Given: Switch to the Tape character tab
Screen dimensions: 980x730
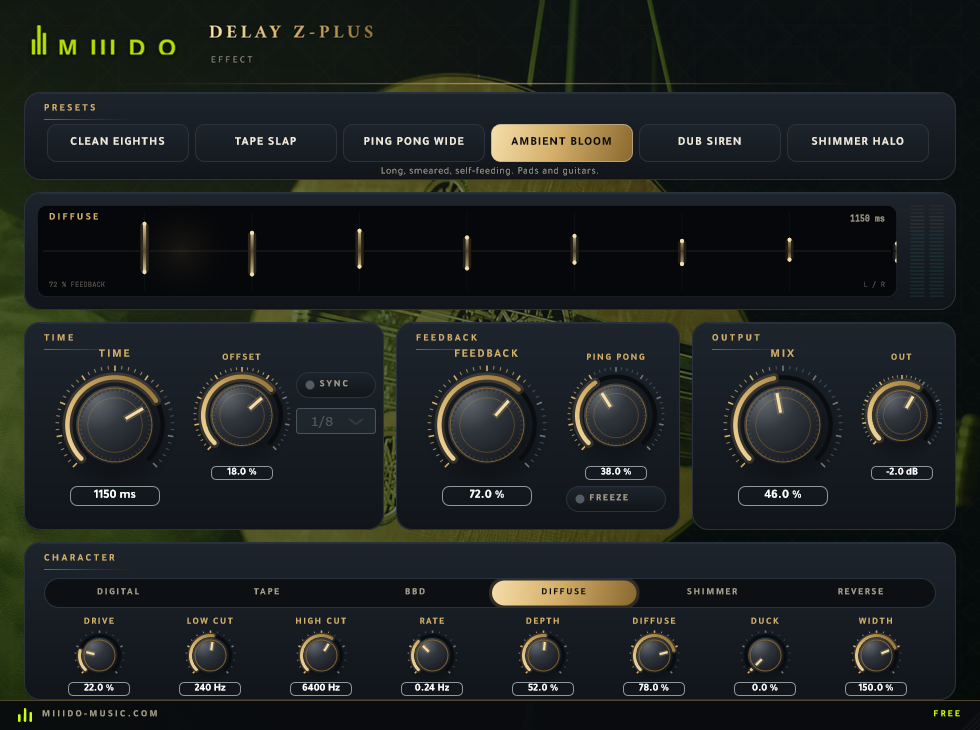Looking at the screenshot, I should tap(267, 592).
